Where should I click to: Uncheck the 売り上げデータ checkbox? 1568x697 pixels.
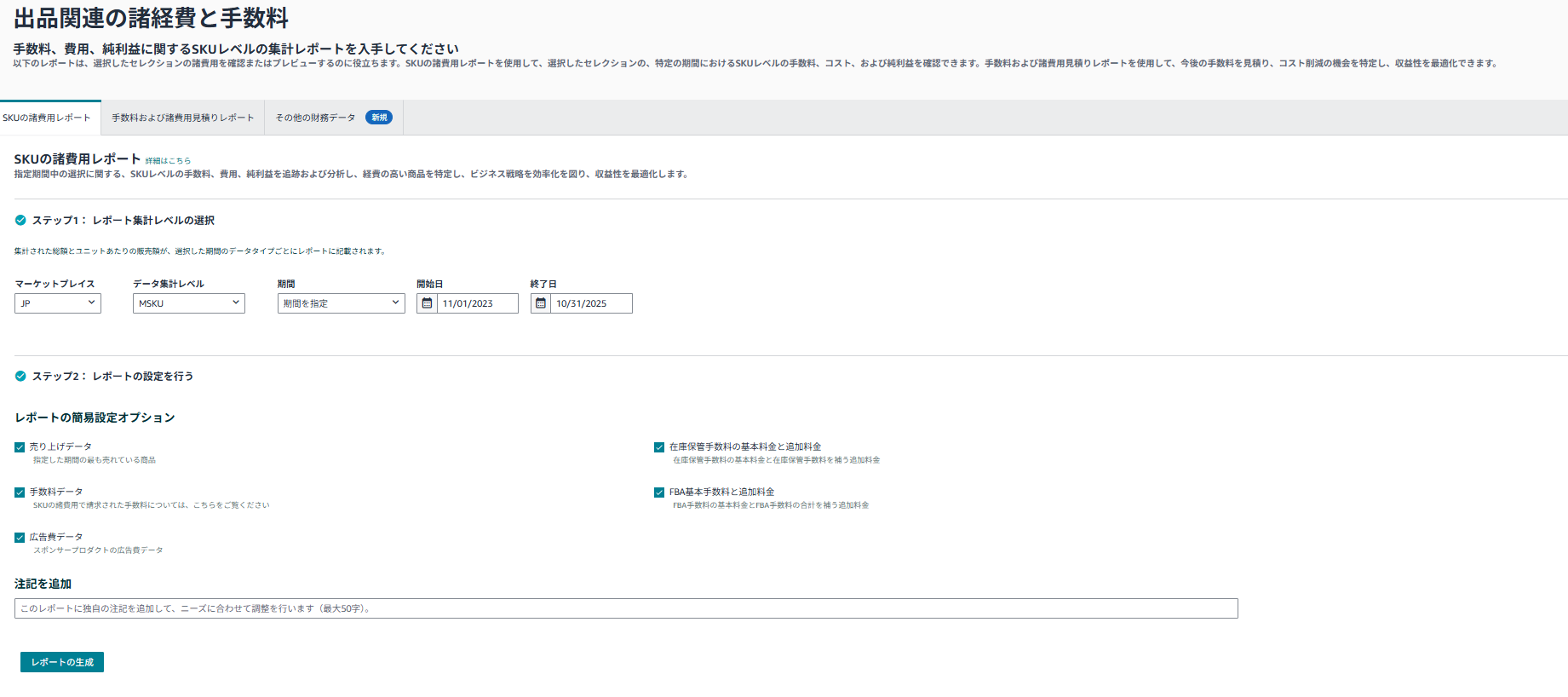20,447
